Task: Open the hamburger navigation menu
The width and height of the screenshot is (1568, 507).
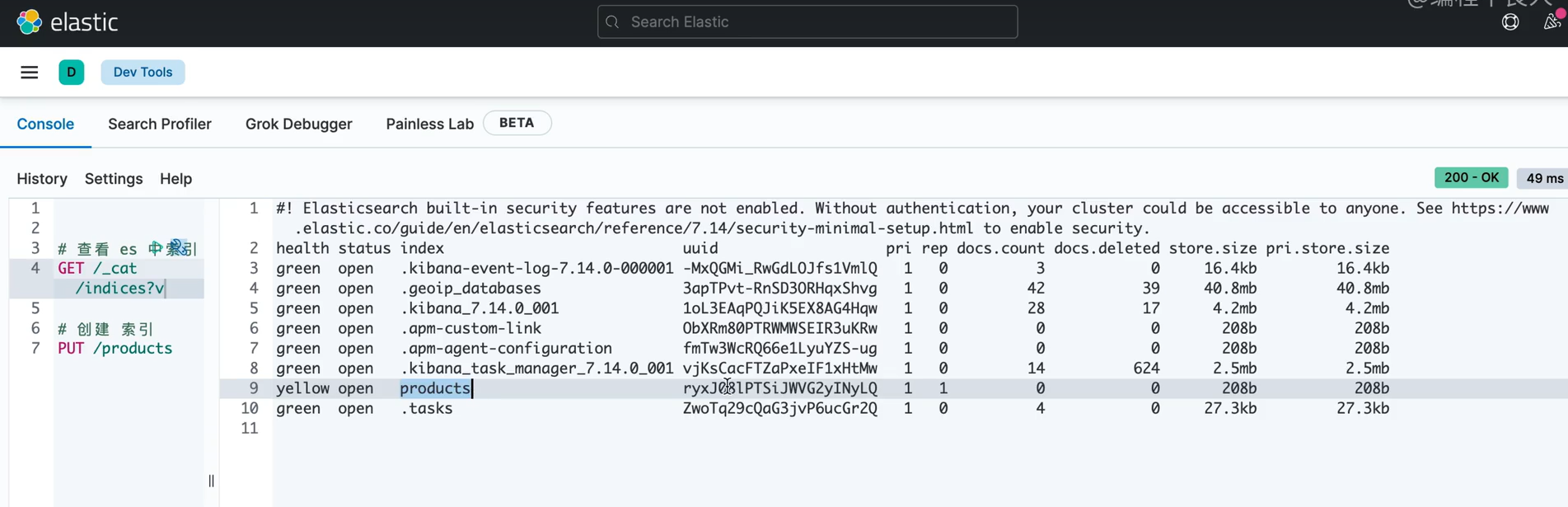Action: (30, 73)
